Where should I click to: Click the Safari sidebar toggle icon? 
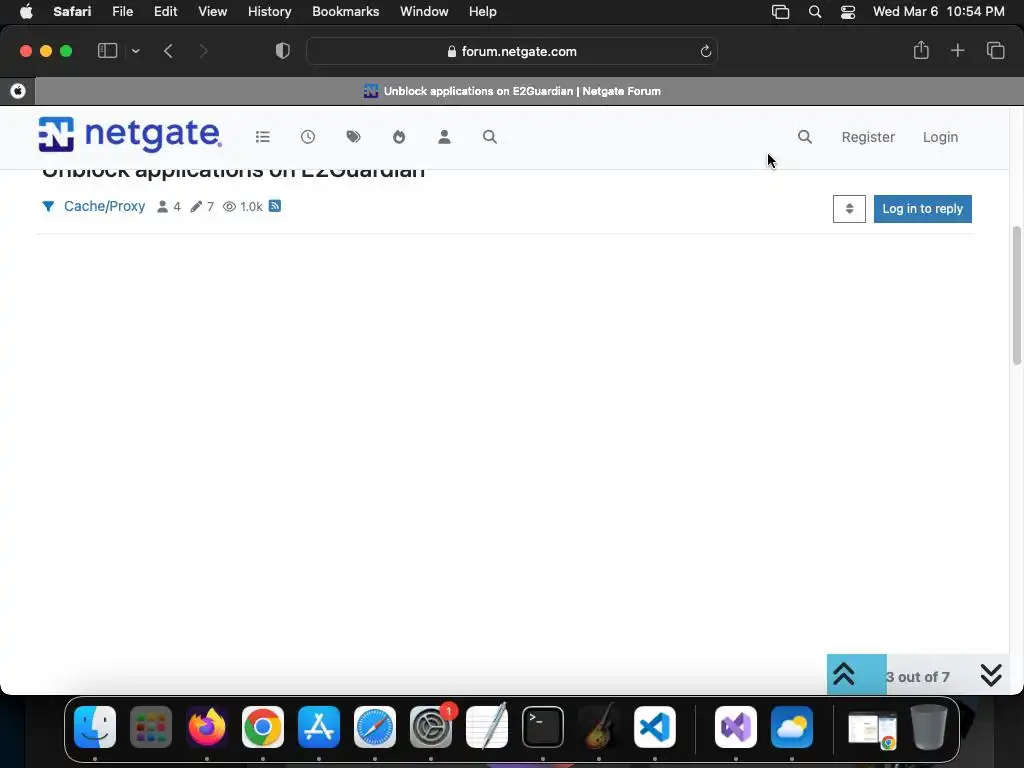point(107,51)
